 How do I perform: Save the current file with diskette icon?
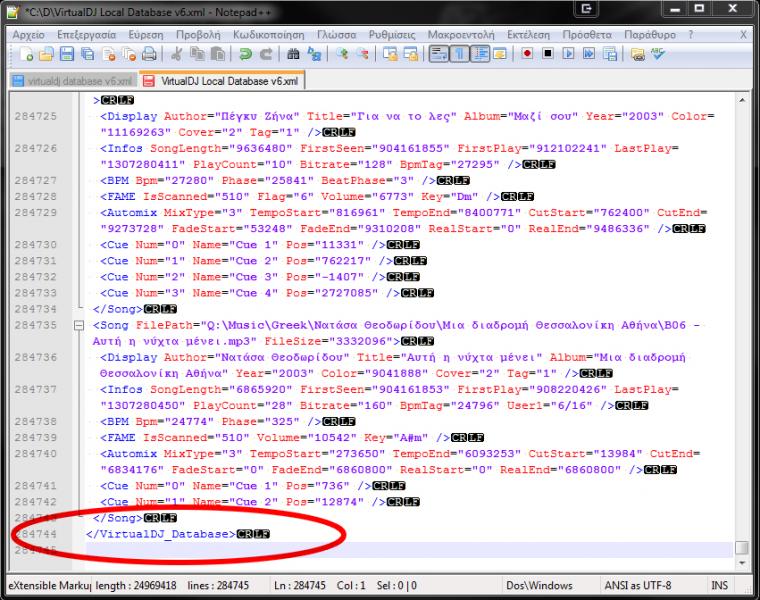point(67,54)
